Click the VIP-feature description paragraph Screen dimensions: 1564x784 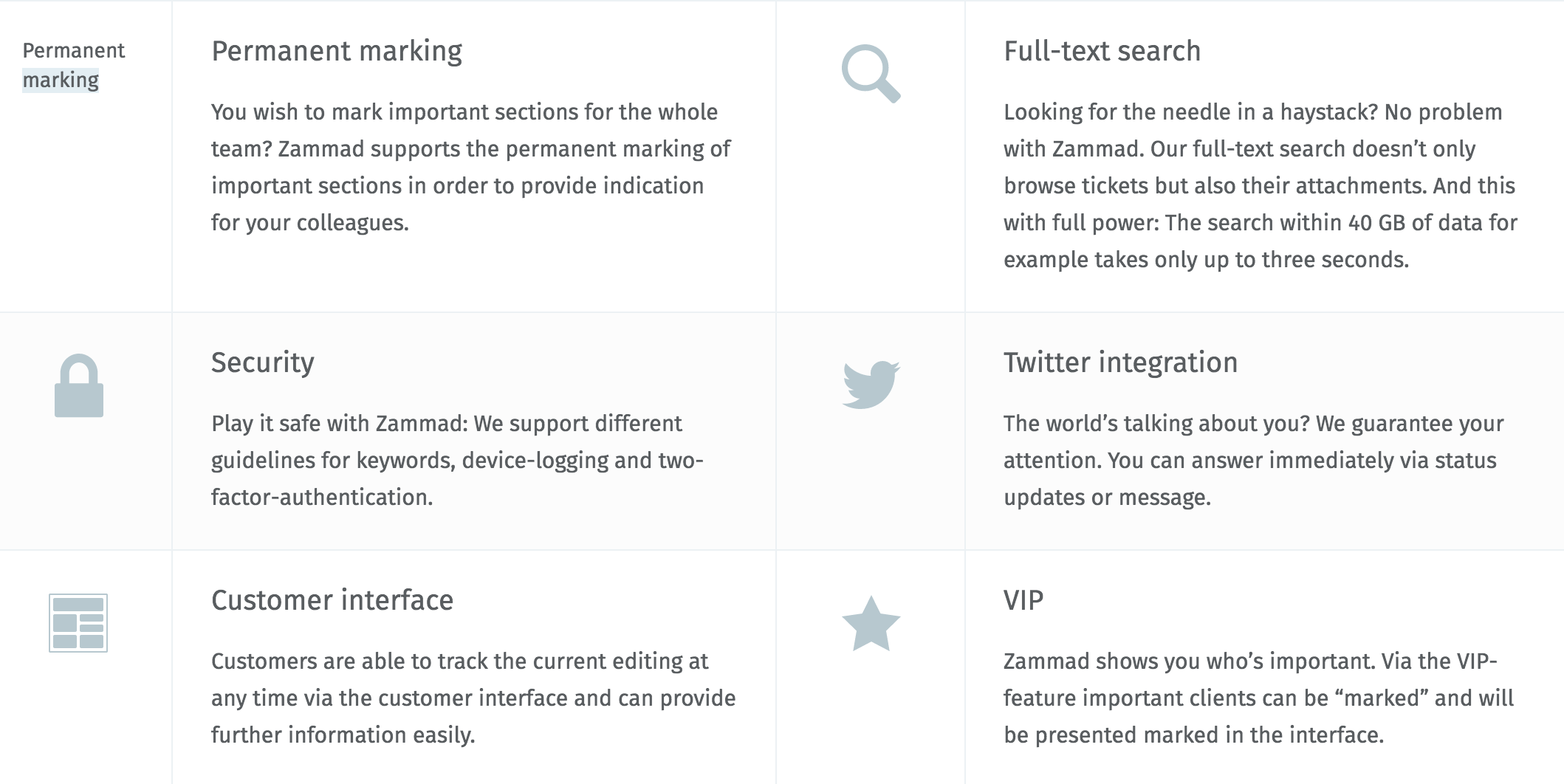click(x=1258, y=698)
